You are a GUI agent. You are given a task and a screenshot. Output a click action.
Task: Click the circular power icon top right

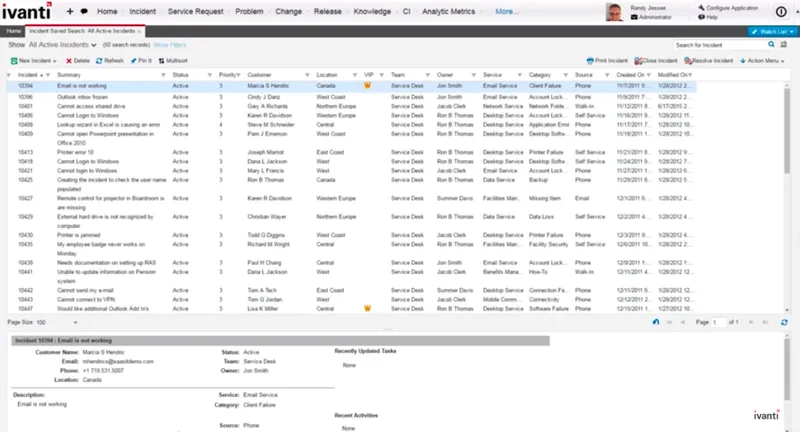(x=781, y=12)
